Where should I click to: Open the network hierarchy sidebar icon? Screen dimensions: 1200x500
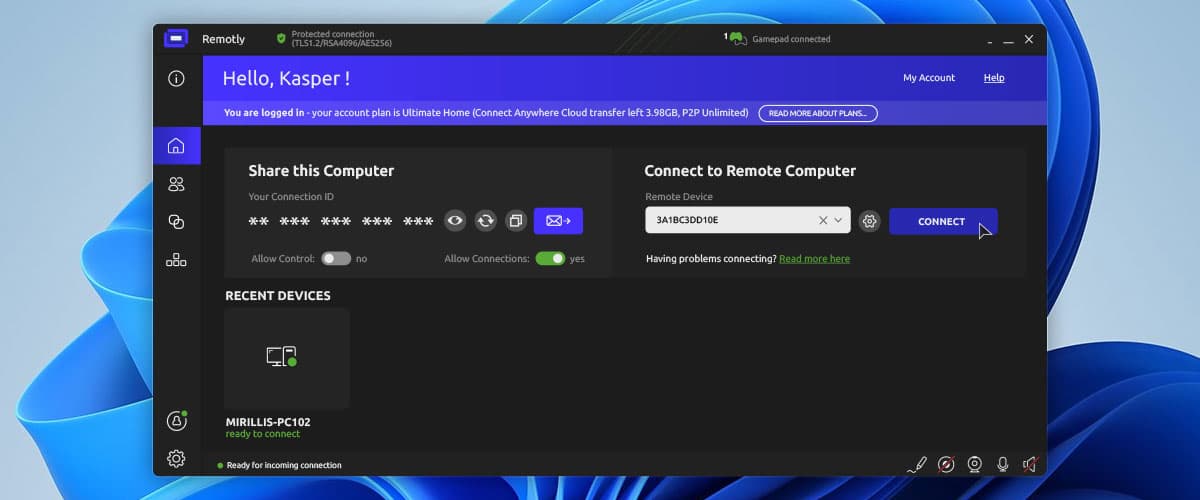click(x=176, y=260)
